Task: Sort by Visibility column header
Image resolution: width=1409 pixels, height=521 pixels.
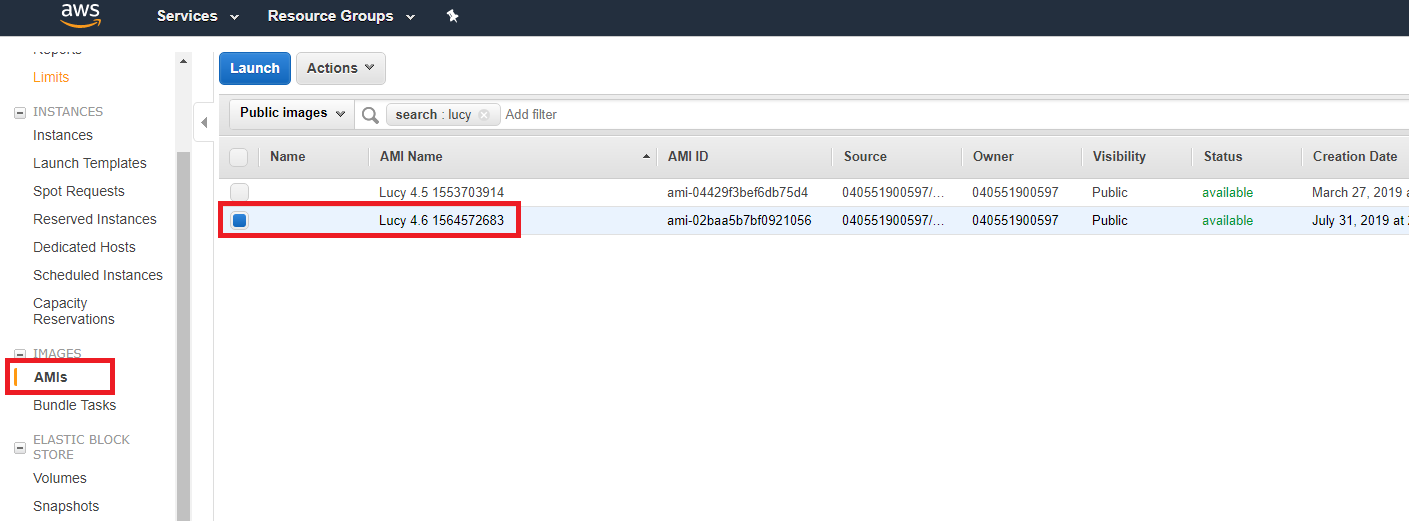Action: [x=1119, y=157]
